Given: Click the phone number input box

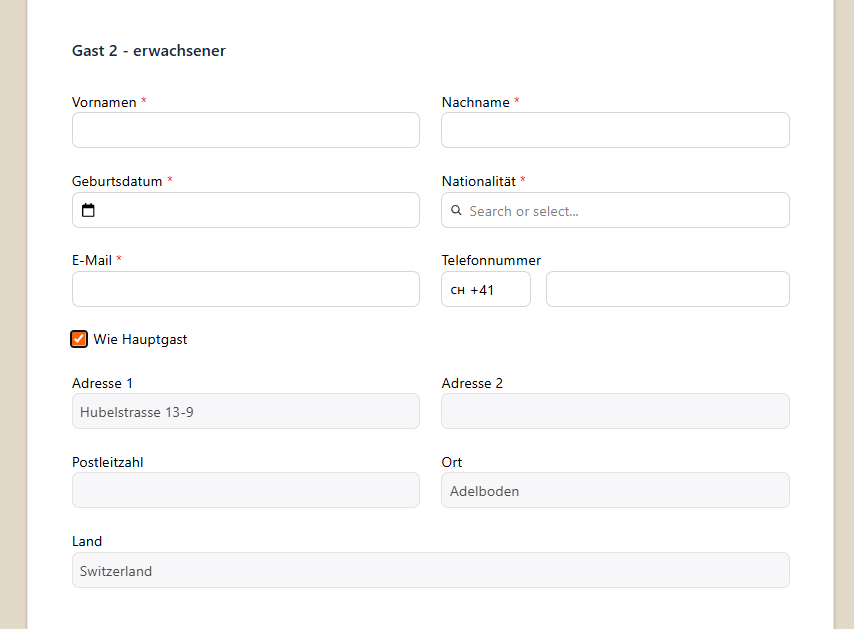Looking at the screenshot, I should pos(667,289).
